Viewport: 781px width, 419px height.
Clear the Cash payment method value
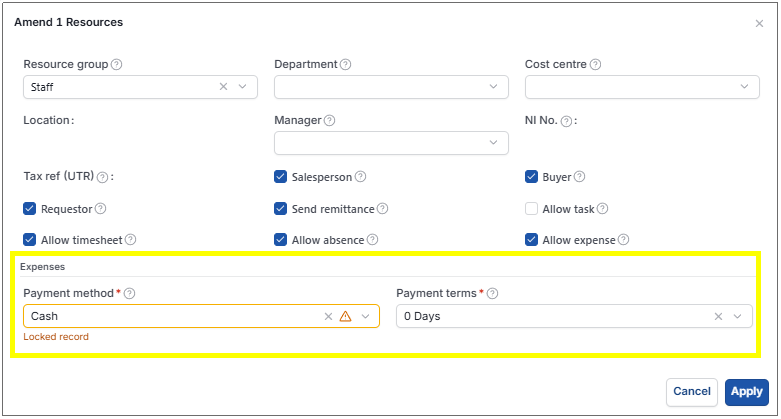coord(328,316)
